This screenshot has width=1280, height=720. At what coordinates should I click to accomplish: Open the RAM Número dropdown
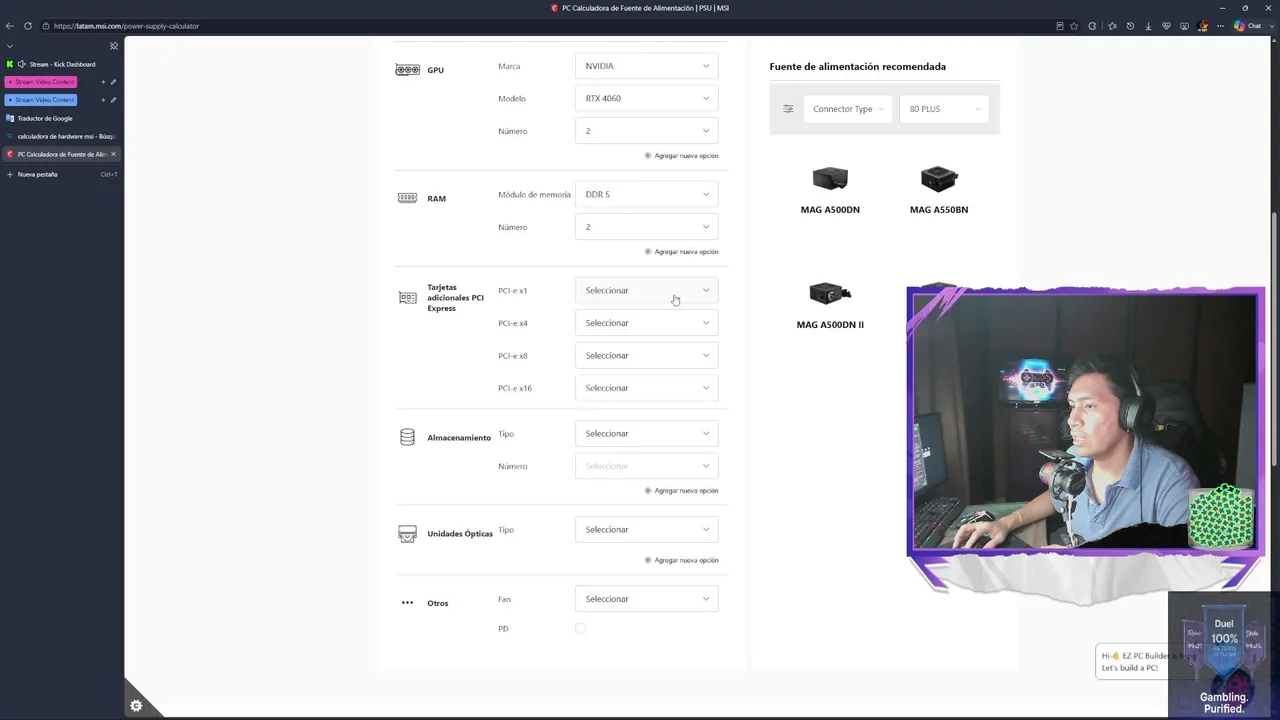[x=646, y=227]
